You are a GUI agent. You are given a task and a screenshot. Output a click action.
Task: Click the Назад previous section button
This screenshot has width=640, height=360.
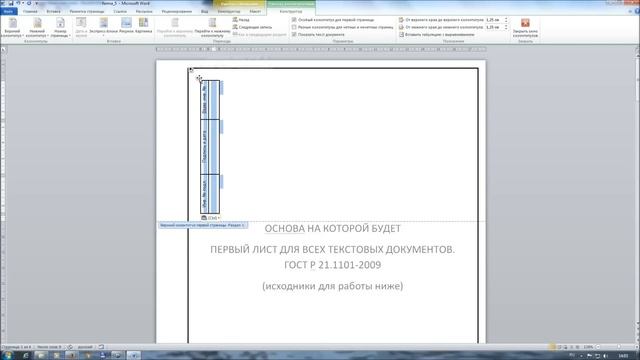pyautogui.click(x=241, y=20)
